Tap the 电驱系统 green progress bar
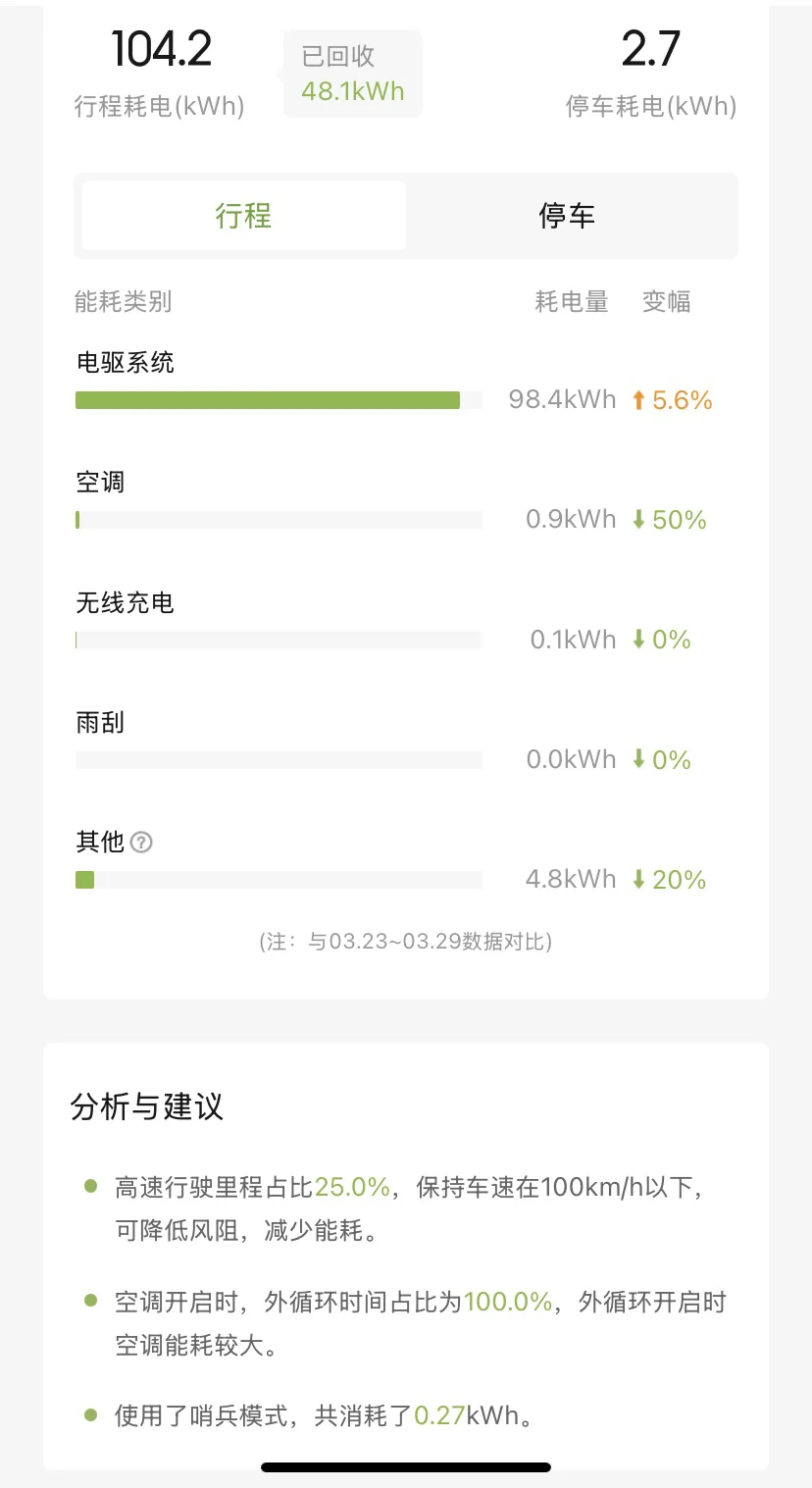The image size is (812, 1488). tap(268, 400)
